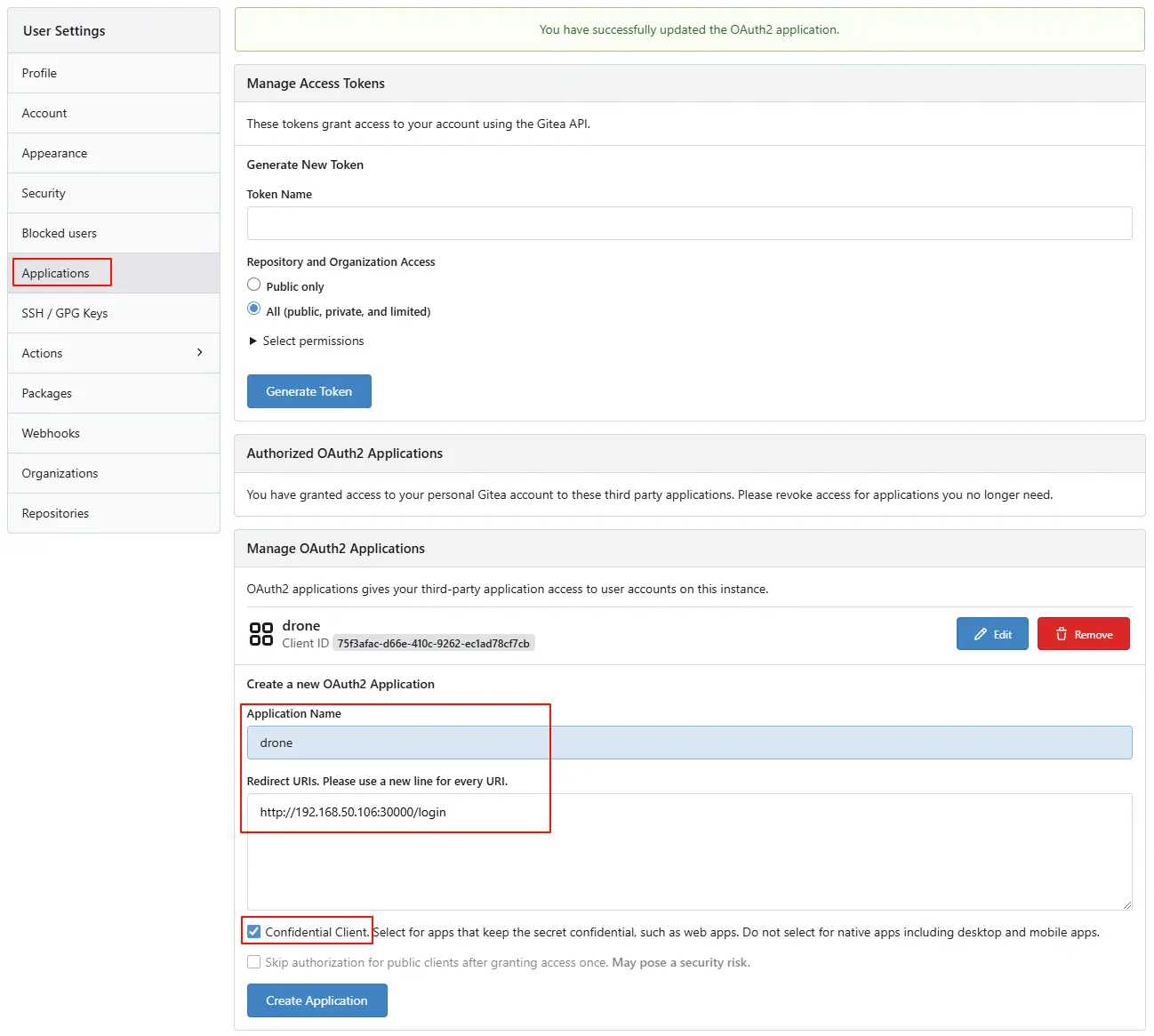Select All (public, private, and limited) radio
Viewport: 1154px width, 1036px height.
[x=254, y=309]
